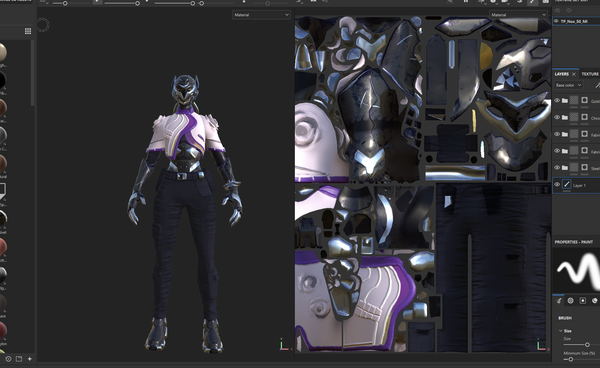Click the axis gizmo in the 2D UV view
The width and height of the screenshot is (600, 368).
point(541,345)
